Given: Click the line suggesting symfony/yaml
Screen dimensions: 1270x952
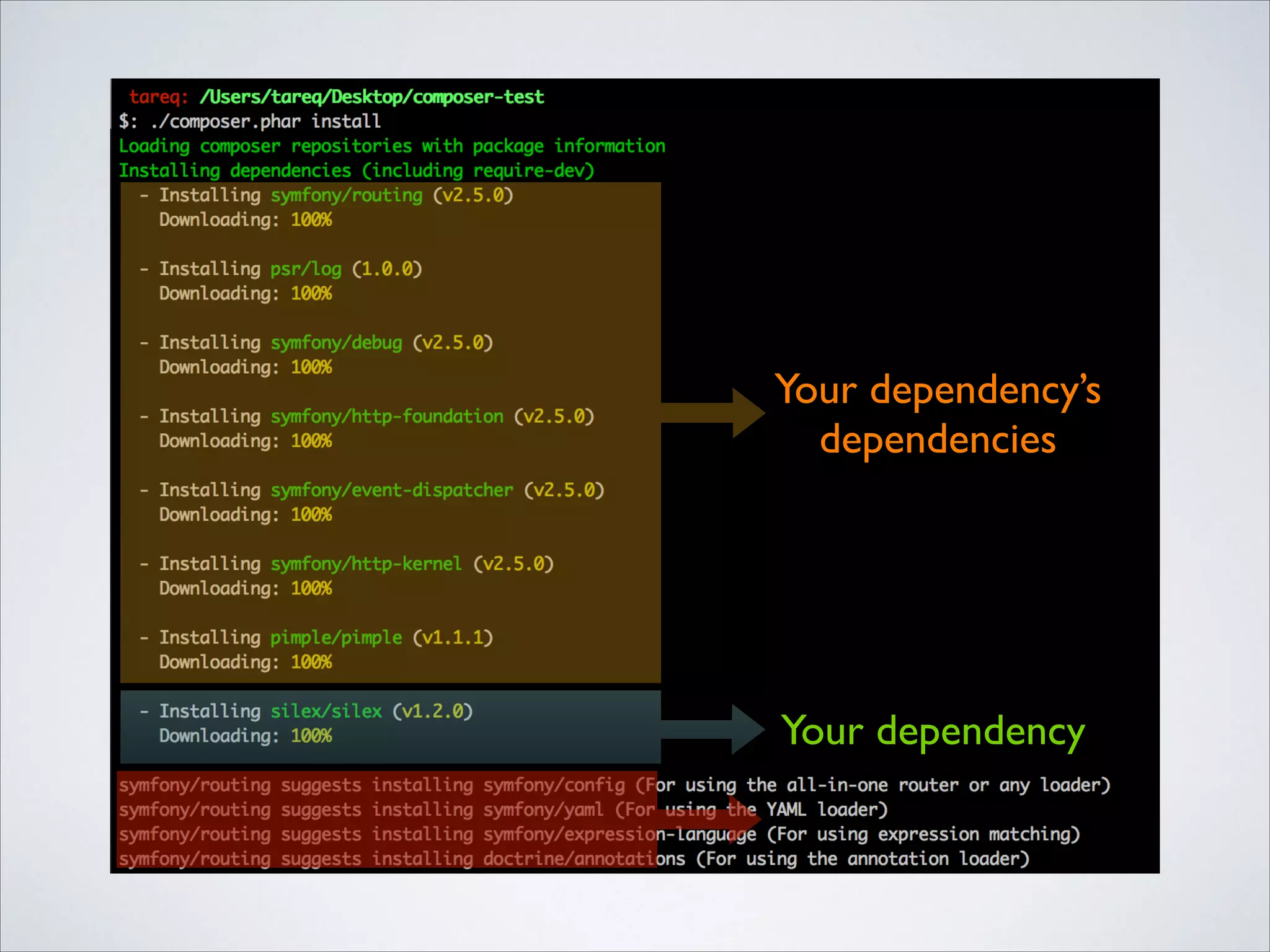Looking at the screenshot, I should point(504,810).
